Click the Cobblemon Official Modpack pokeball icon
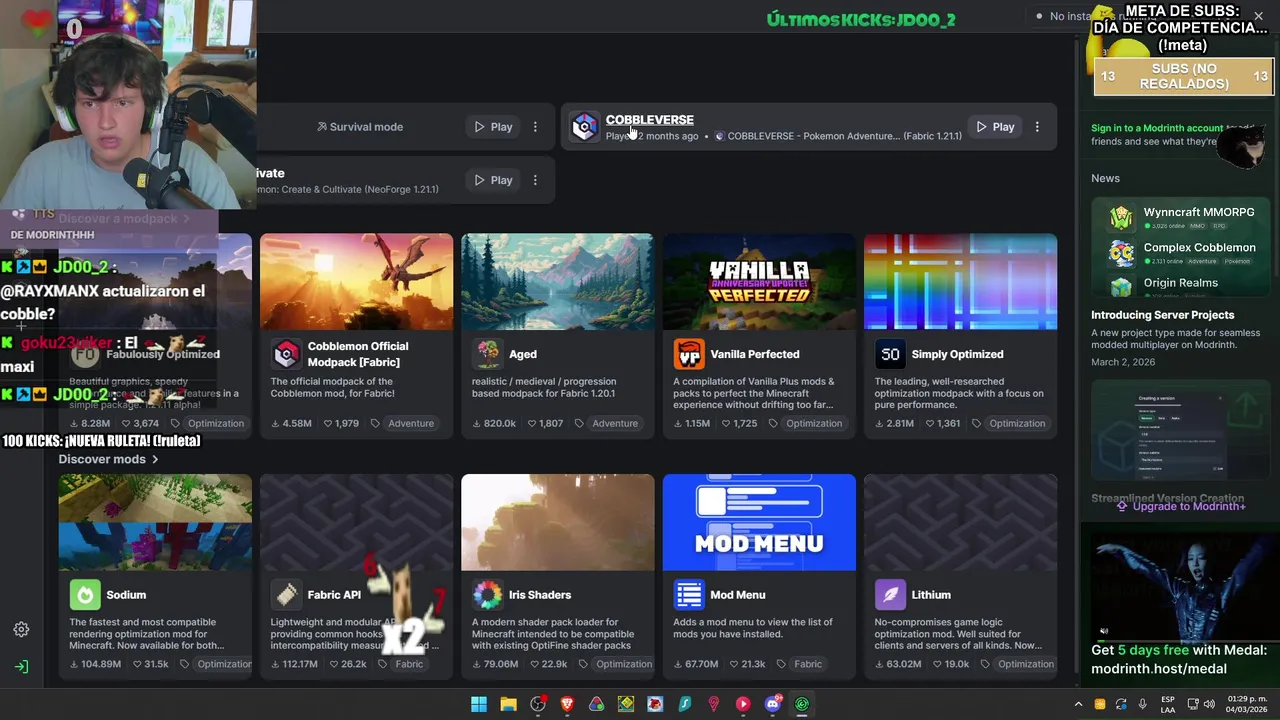This screenshot has height=720, width=1280. [x=287, y=354]
